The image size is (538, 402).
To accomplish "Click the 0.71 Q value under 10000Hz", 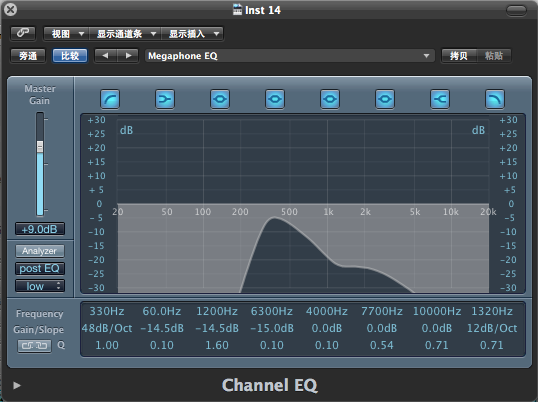I will [x=437, y=345].
